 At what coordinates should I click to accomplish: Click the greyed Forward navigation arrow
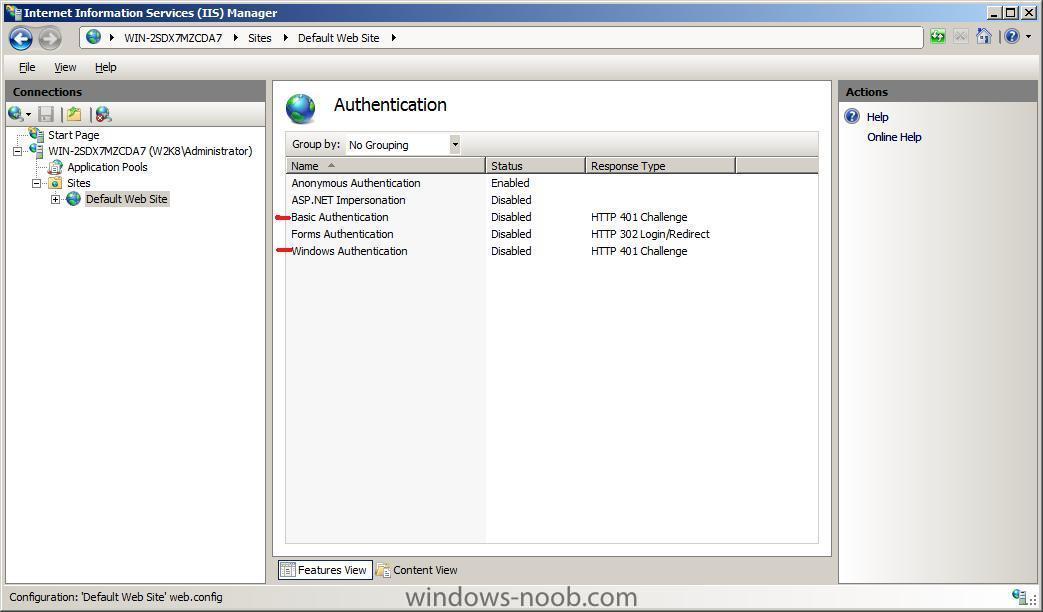49,39
